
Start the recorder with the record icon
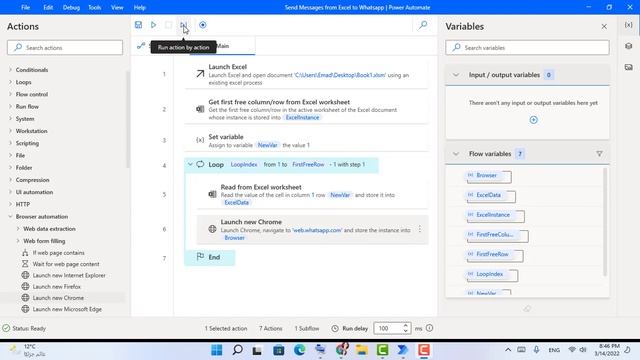pos(202,25)
